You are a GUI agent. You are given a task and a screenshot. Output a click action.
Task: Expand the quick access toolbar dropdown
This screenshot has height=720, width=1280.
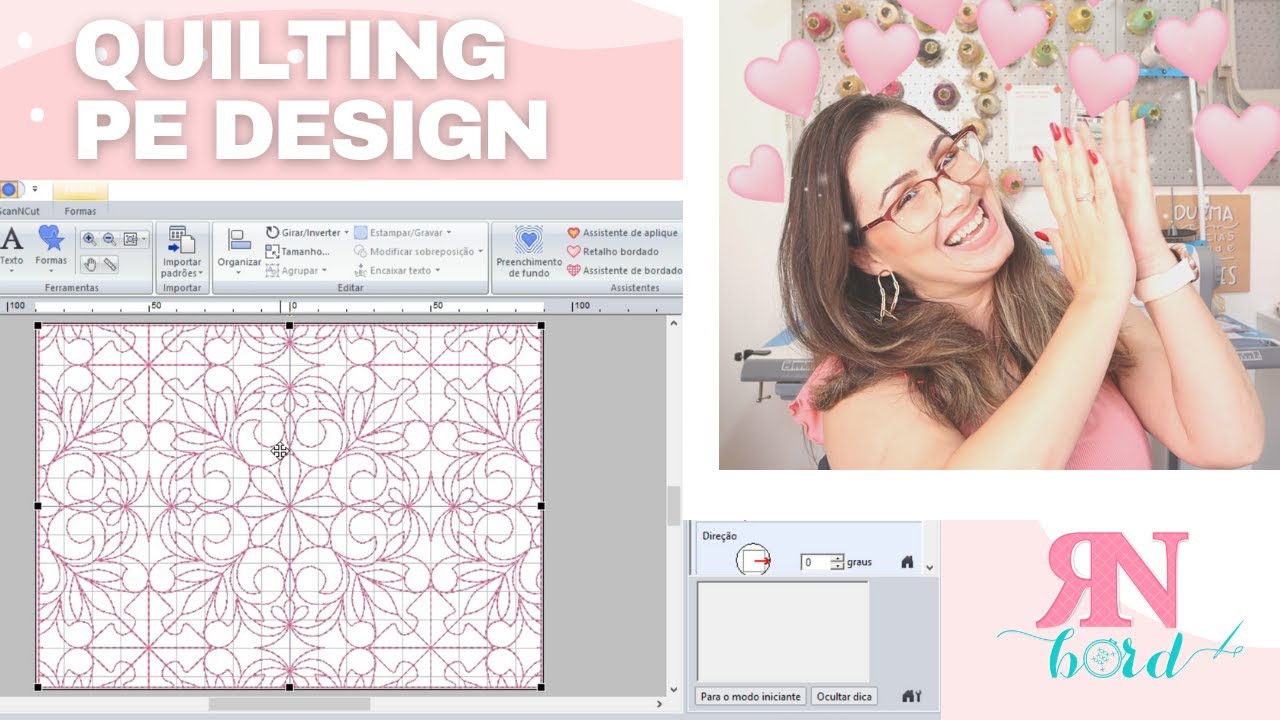pyautogui.click(x=34, y=188)
